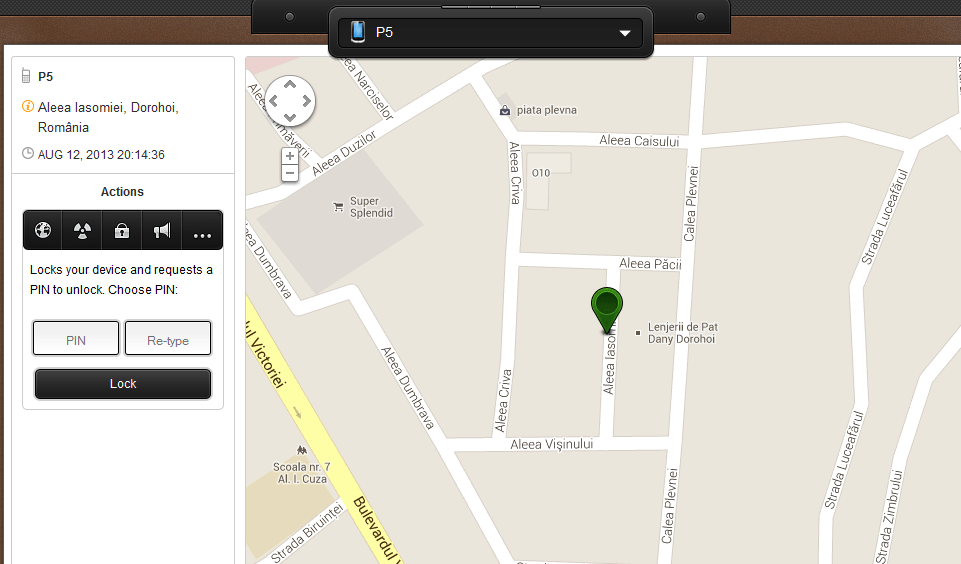This screenshot has width=961, height=564.
Task: Click the Lenjerii de Pat Dany Dorohoi label
Action: pyautogui.click(x=682, y=333)
